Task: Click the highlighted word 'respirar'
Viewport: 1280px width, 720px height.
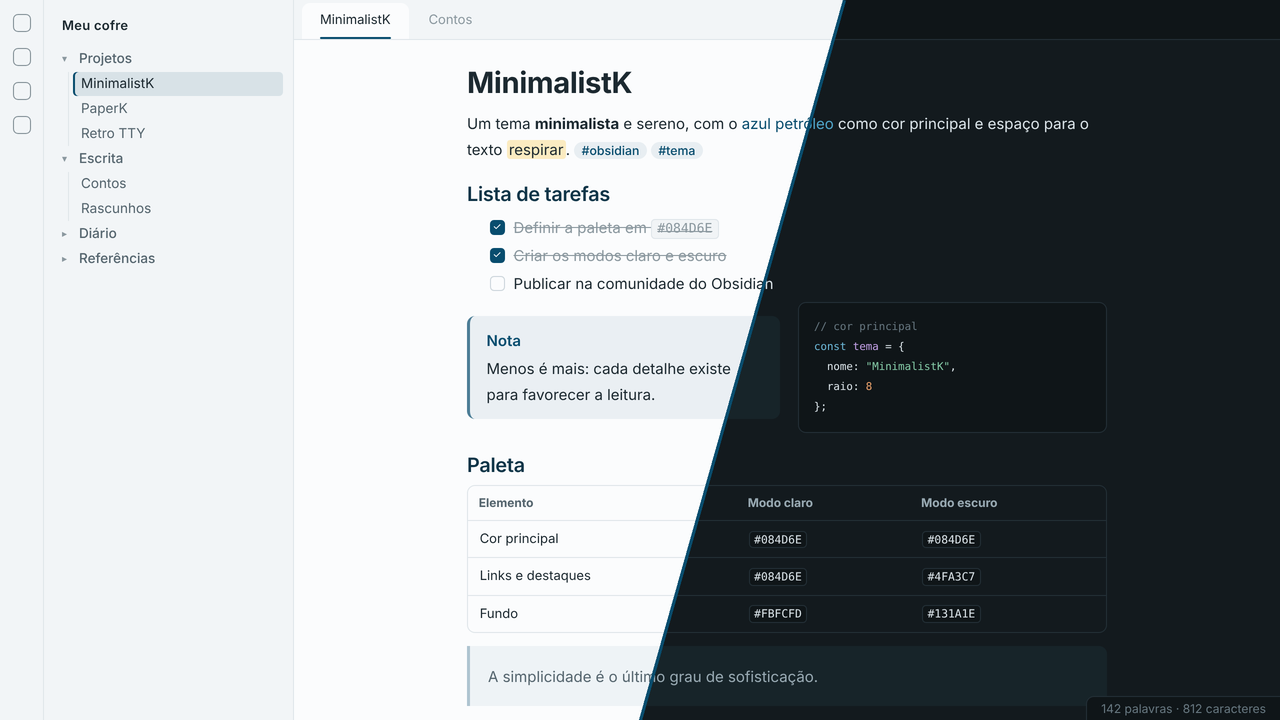Action: tap(536, 150)
